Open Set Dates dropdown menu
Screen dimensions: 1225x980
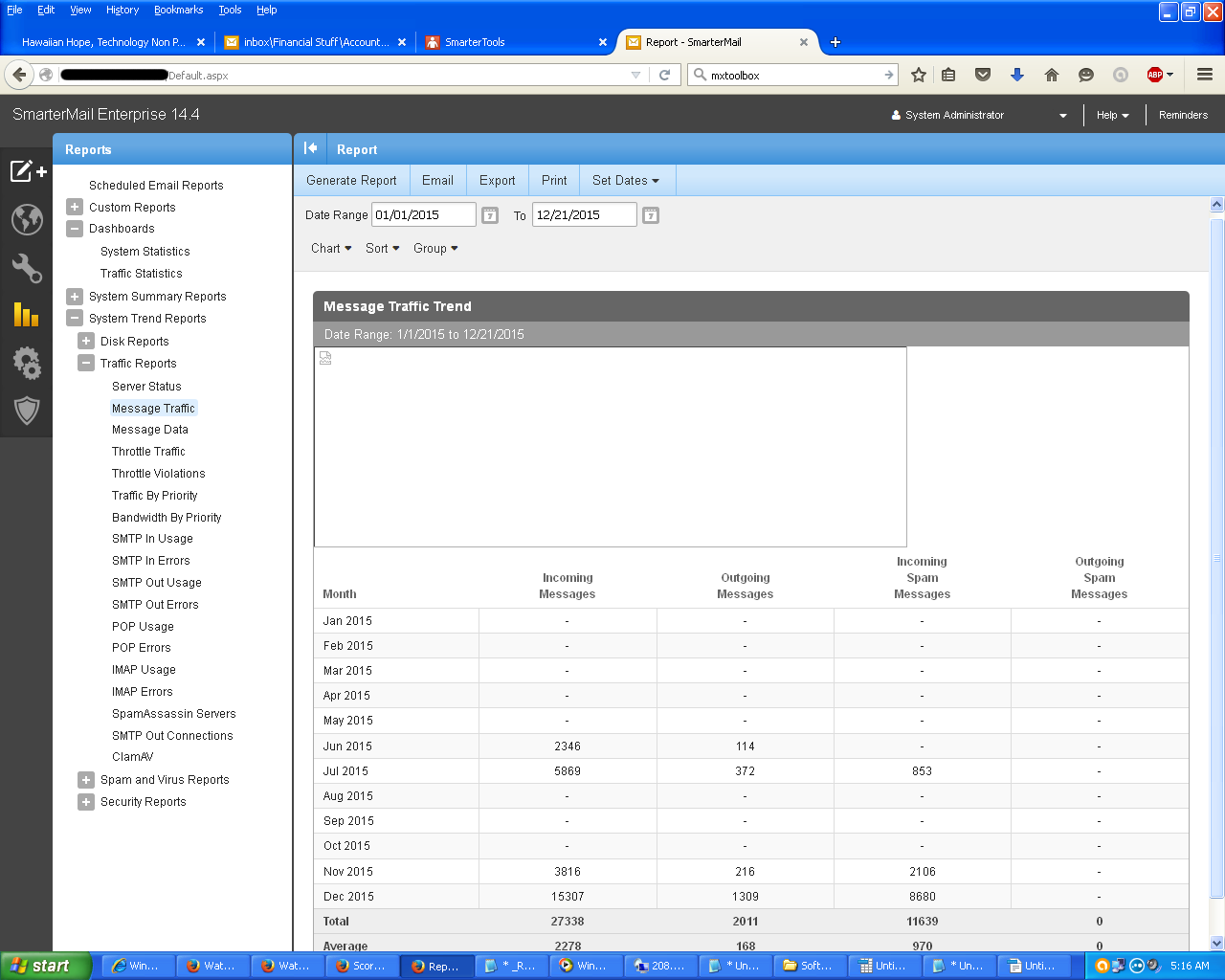pos(626,180)
